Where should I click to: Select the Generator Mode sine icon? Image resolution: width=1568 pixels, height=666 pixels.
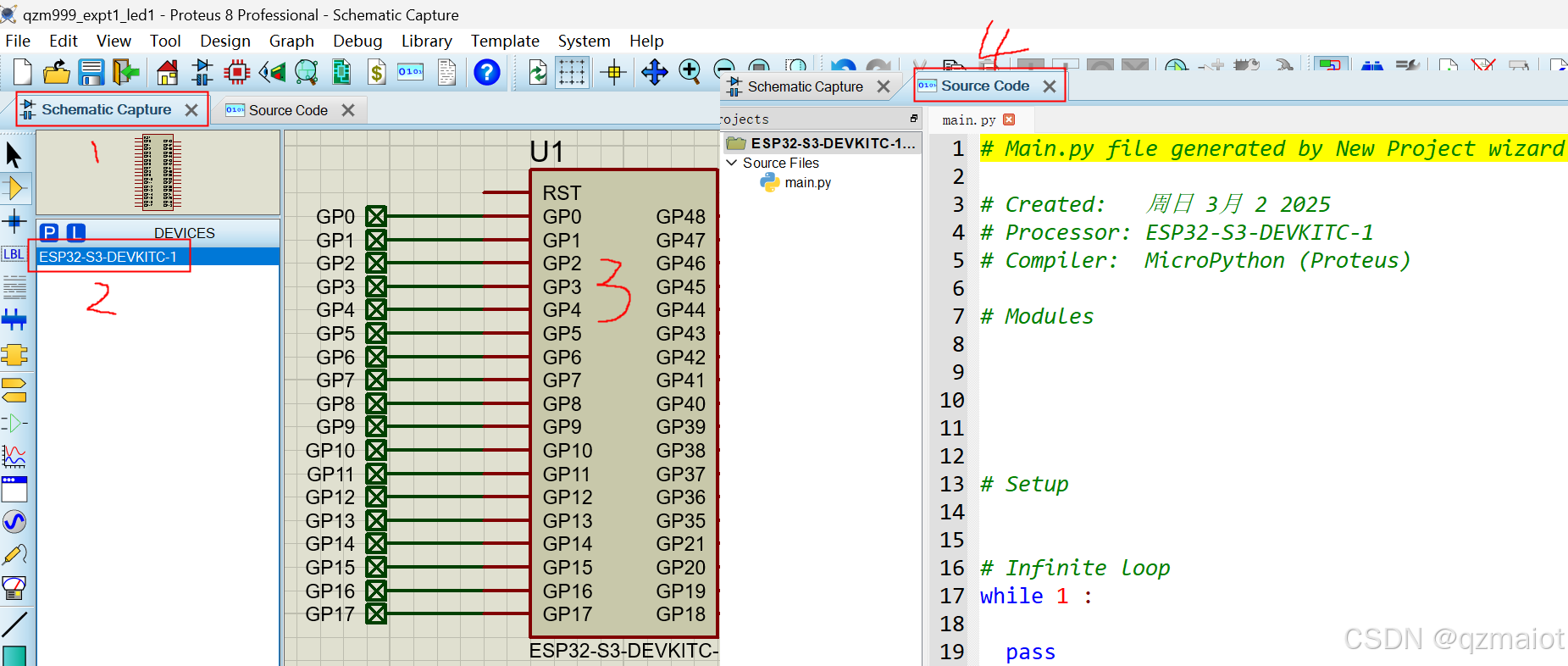point(14,522)
